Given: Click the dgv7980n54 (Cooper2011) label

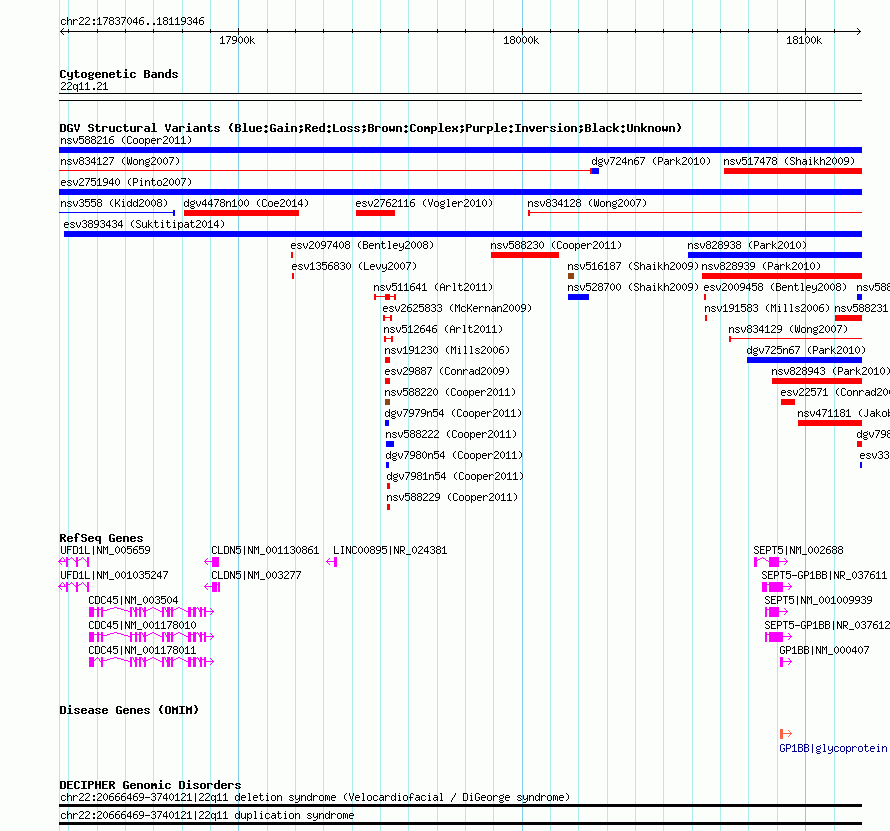Looking at the screenshot, I should pos(454,455).
